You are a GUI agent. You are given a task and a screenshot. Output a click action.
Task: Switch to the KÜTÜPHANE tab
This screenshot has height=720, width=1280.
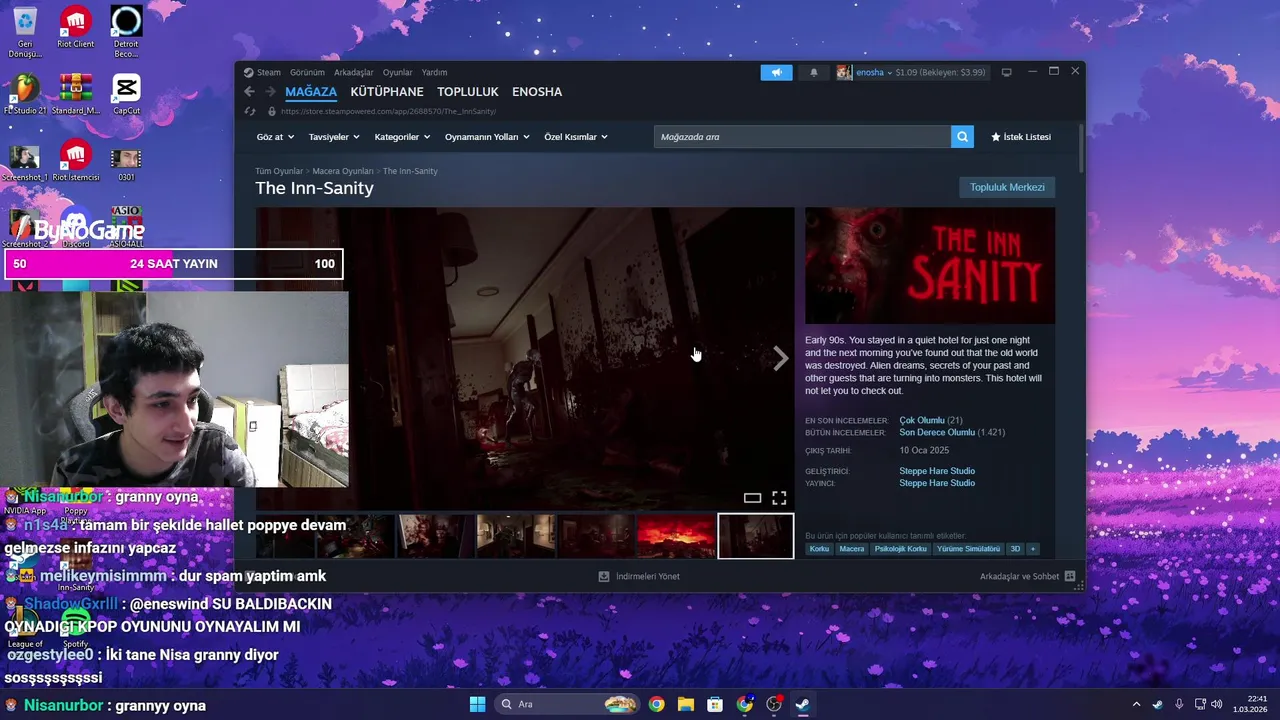click(x=387, y=91)
